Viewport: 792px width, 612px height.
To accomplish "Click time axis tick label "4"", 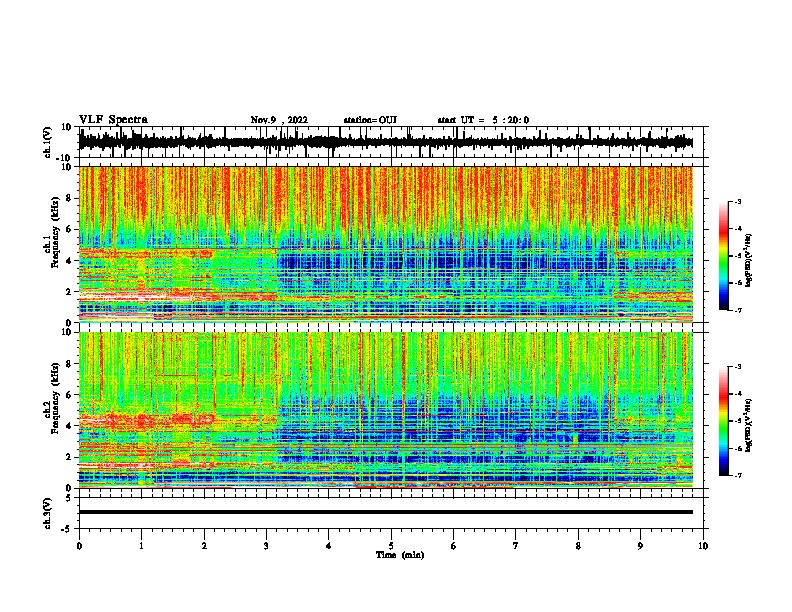I will click(x=328, y=546).
